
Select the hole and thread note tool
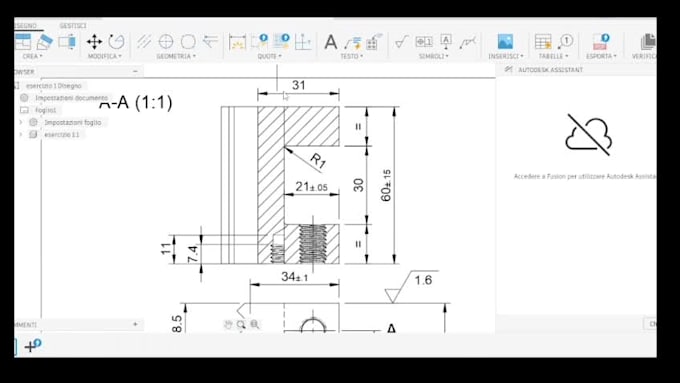pos(374,42)
